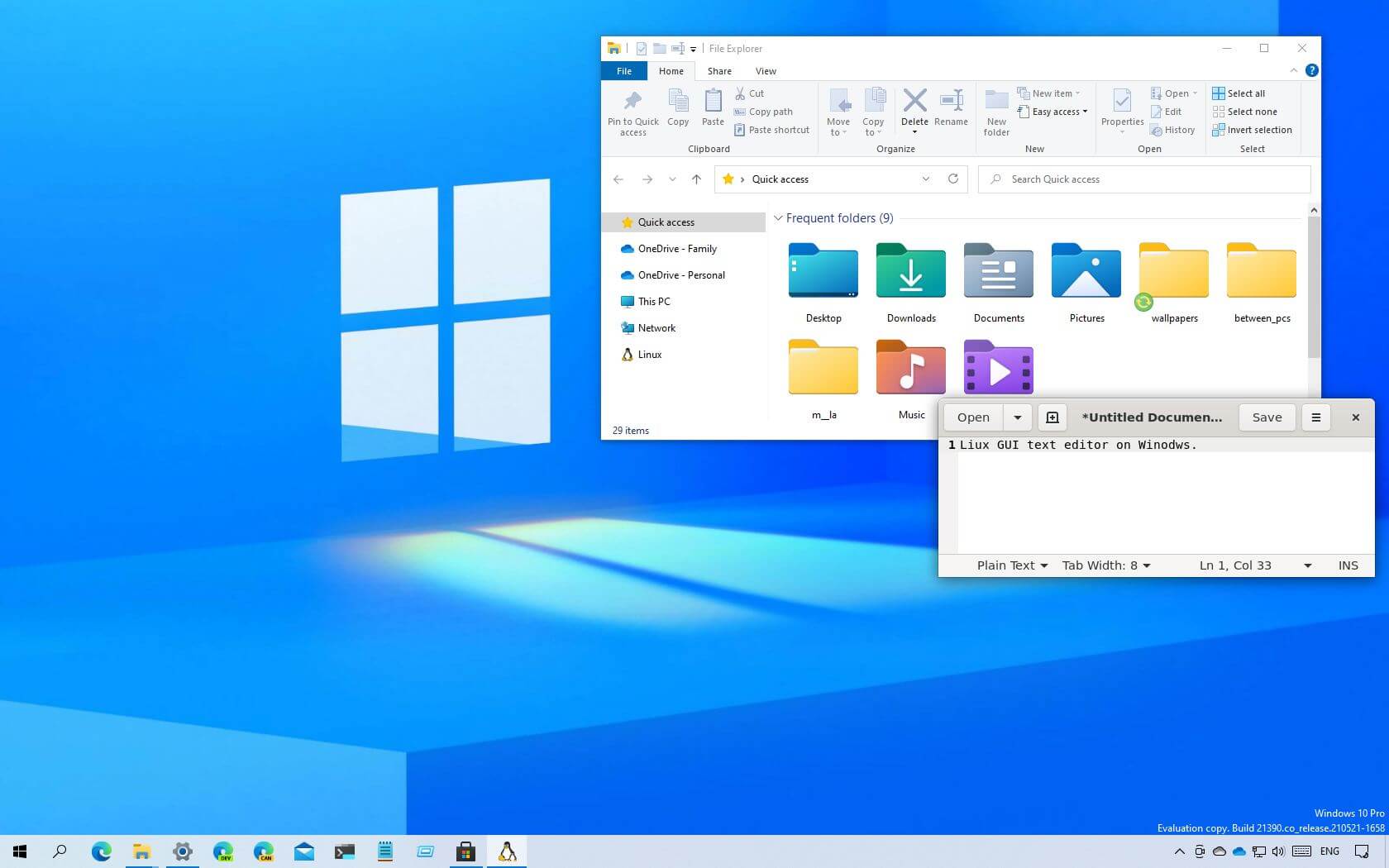Image resolution: width=1389 pixels, height=868 pixels.
Task: Create a new document in gedit
Action: (1052, 417)
